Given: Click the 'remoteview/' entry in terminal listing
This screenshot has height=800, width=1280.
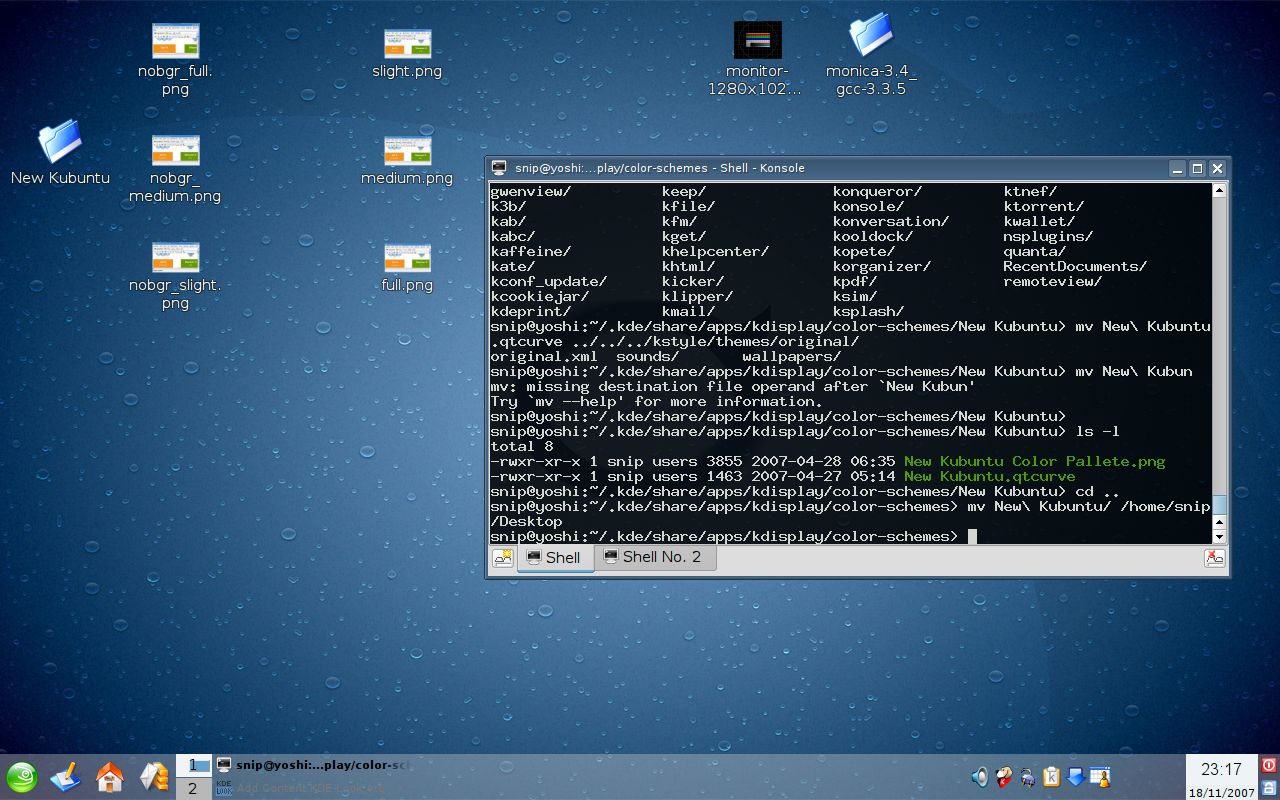Looking at the screenshot, I should tap(1053, 281).
